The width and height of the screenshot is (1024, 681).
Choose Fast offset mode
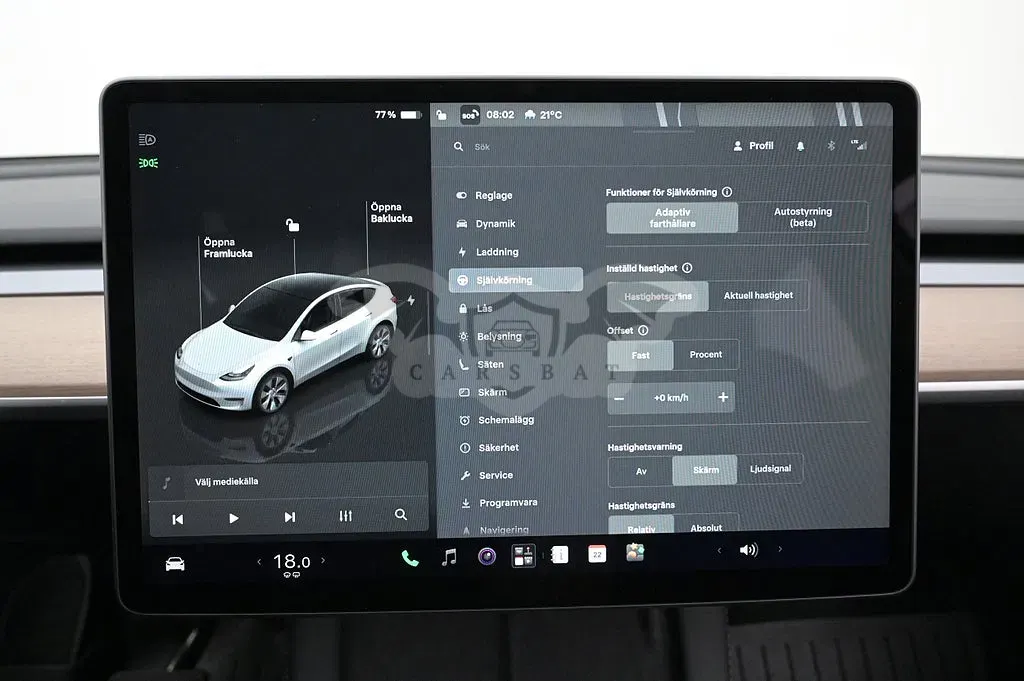click(x=640, y=355)
